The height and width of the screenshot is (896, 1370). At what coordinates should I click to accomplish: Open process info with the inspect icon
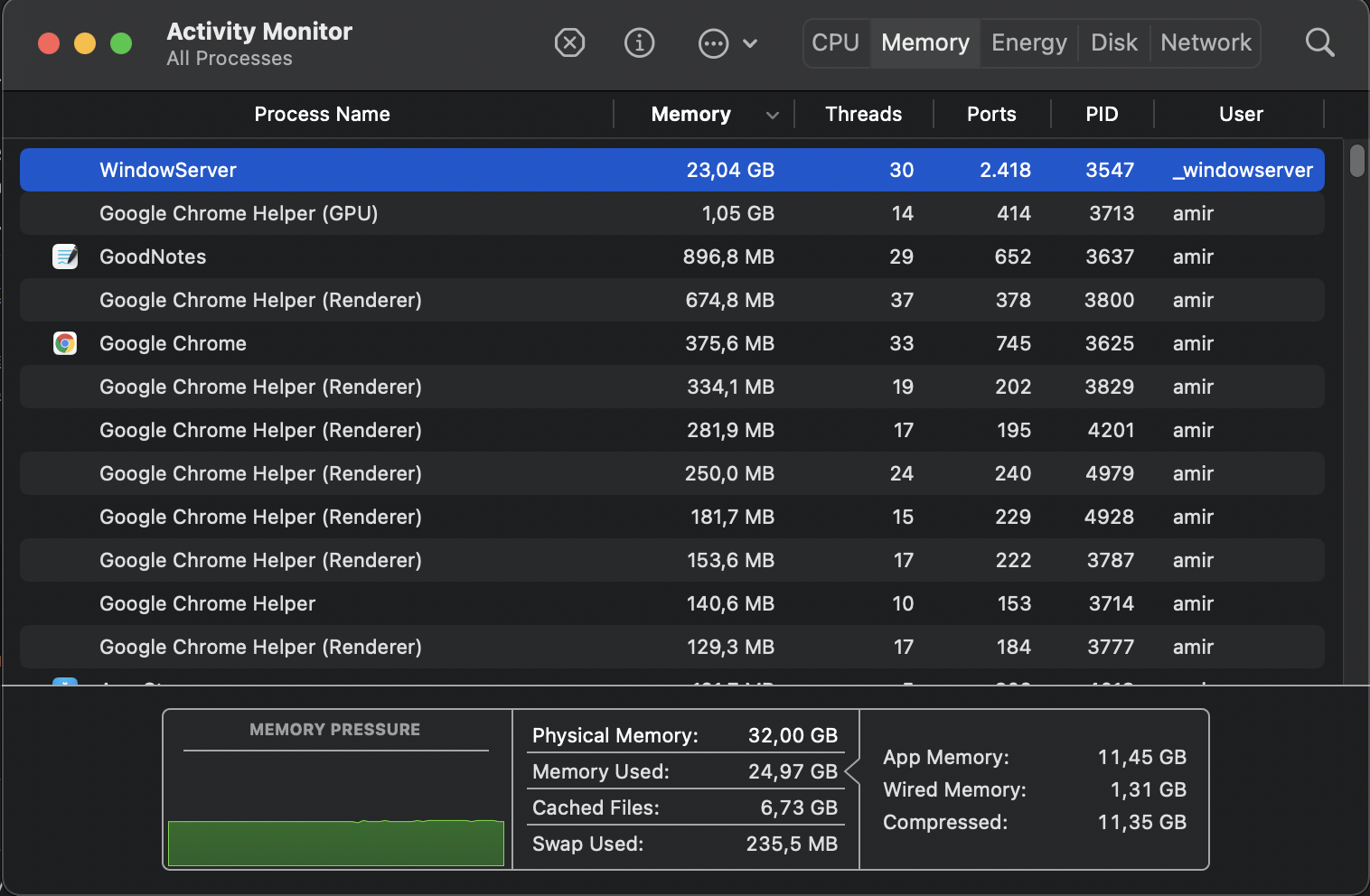pyautogui.click(x=639, y=42)
